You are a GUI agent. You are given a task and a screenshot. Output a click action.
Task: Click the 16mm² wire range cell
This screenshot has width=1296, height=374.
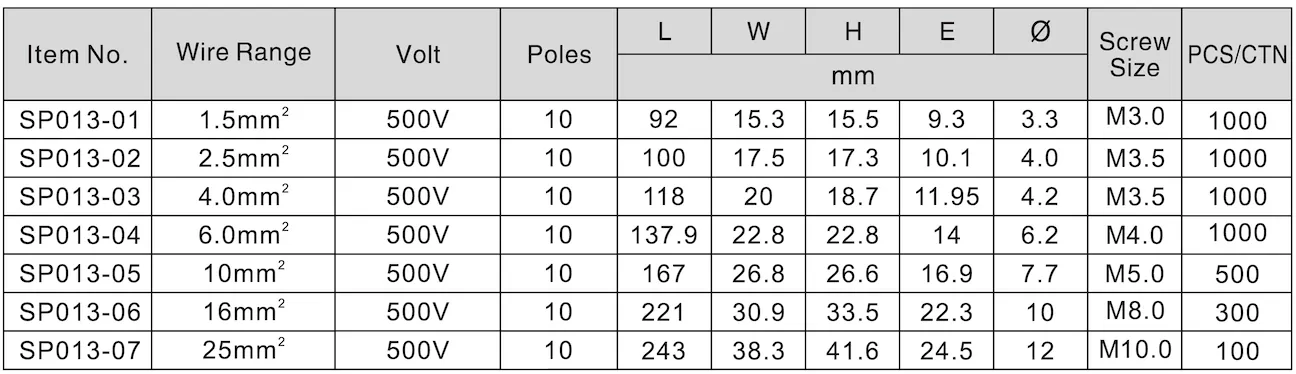tap(243, 312)
